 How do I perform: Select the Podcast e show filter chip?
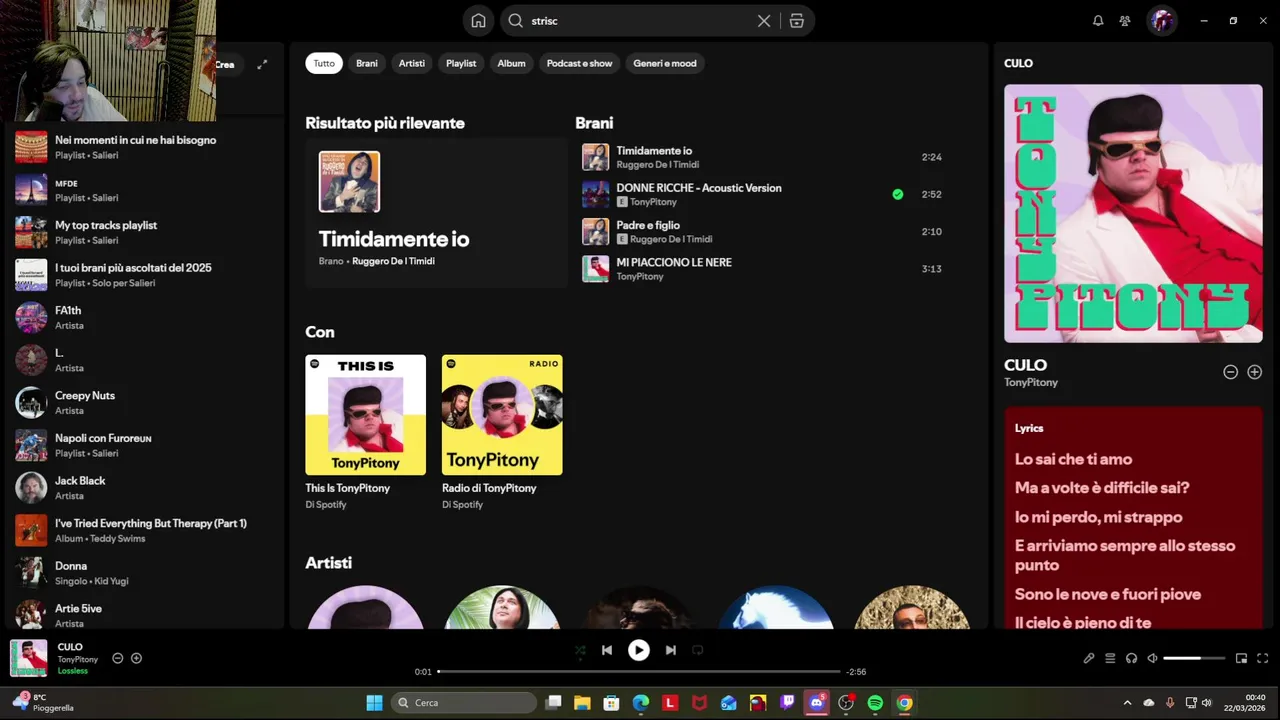pyautogui.click(x=579, y=63)
